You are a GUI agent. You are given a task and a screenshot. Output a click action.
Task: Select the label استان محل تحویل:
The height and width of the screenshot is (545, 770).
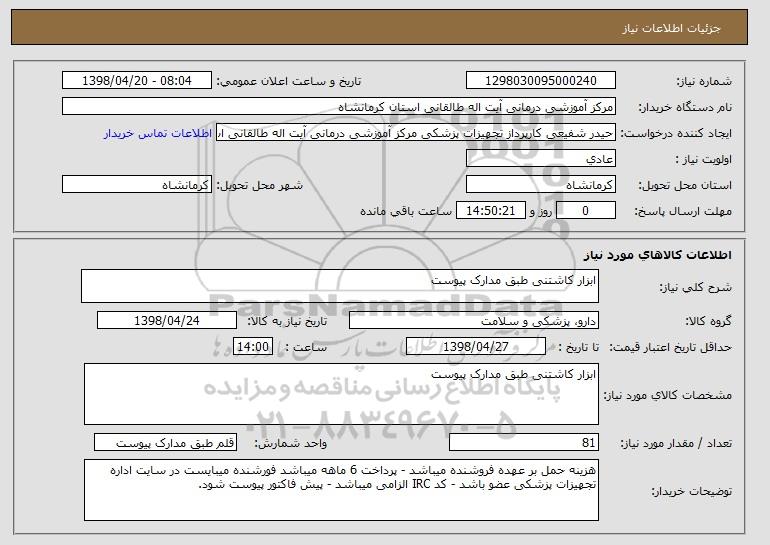pos(685,186)
